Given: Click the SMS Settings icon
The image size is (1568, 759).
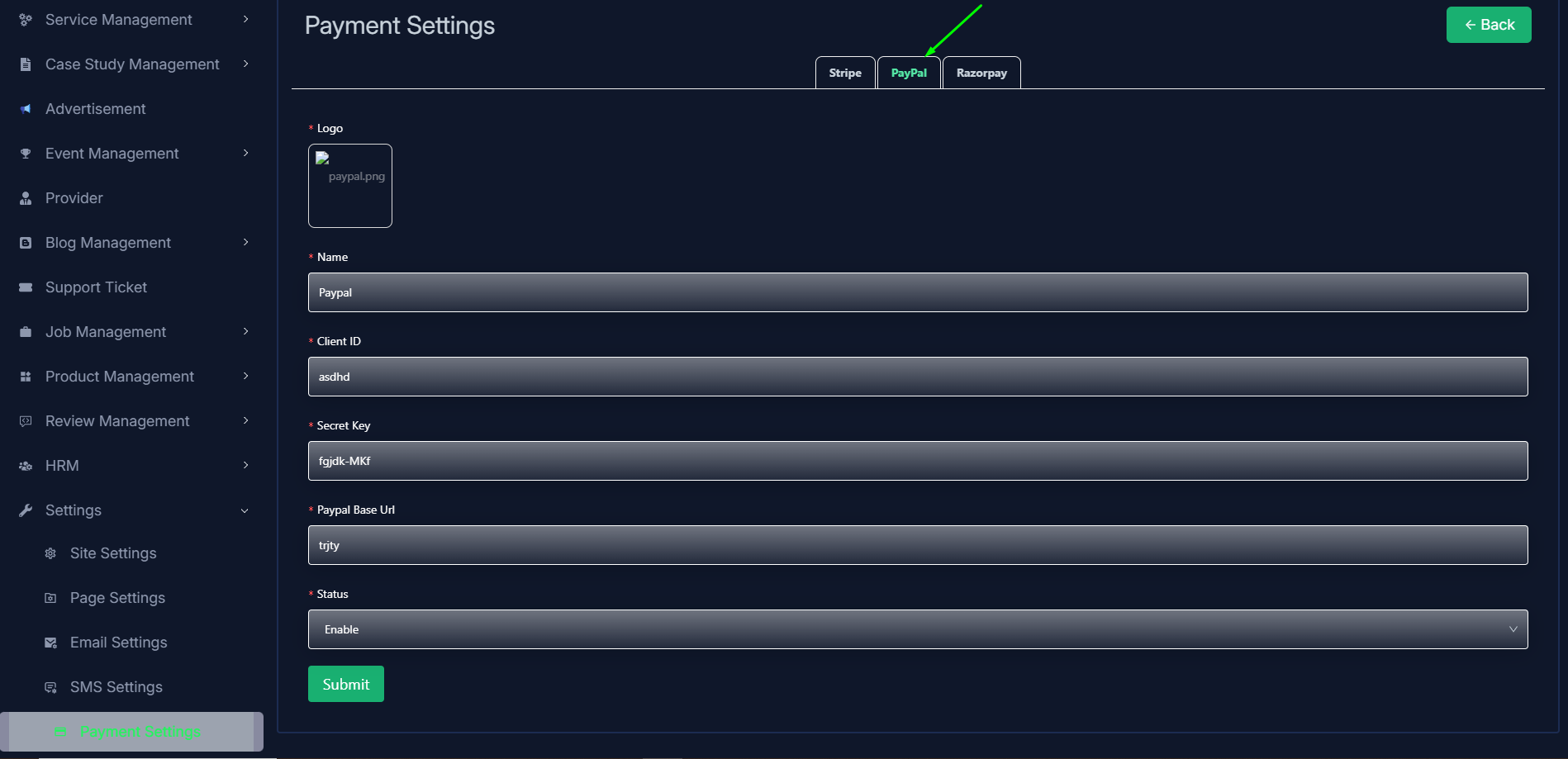Looking at the screenshot, I should (50, 687).
